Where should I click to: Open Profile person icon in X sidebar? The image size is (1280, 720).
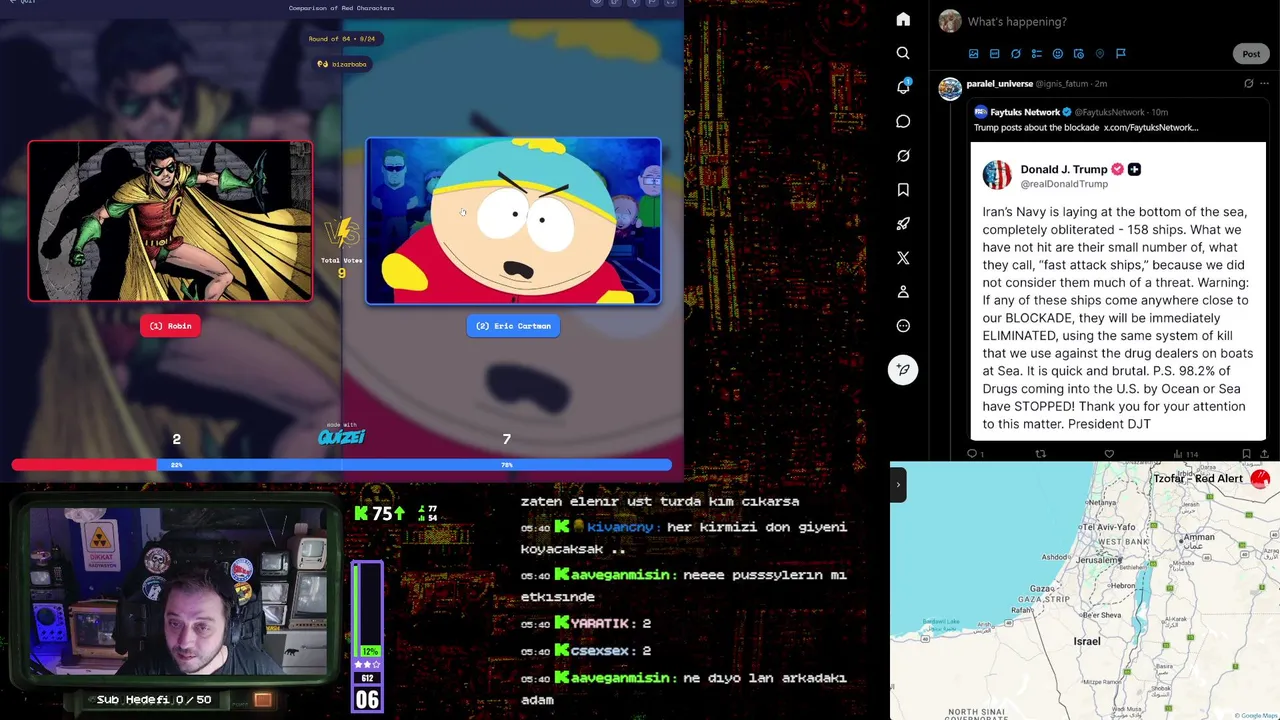pyautogui.click(x=903, y=291)
